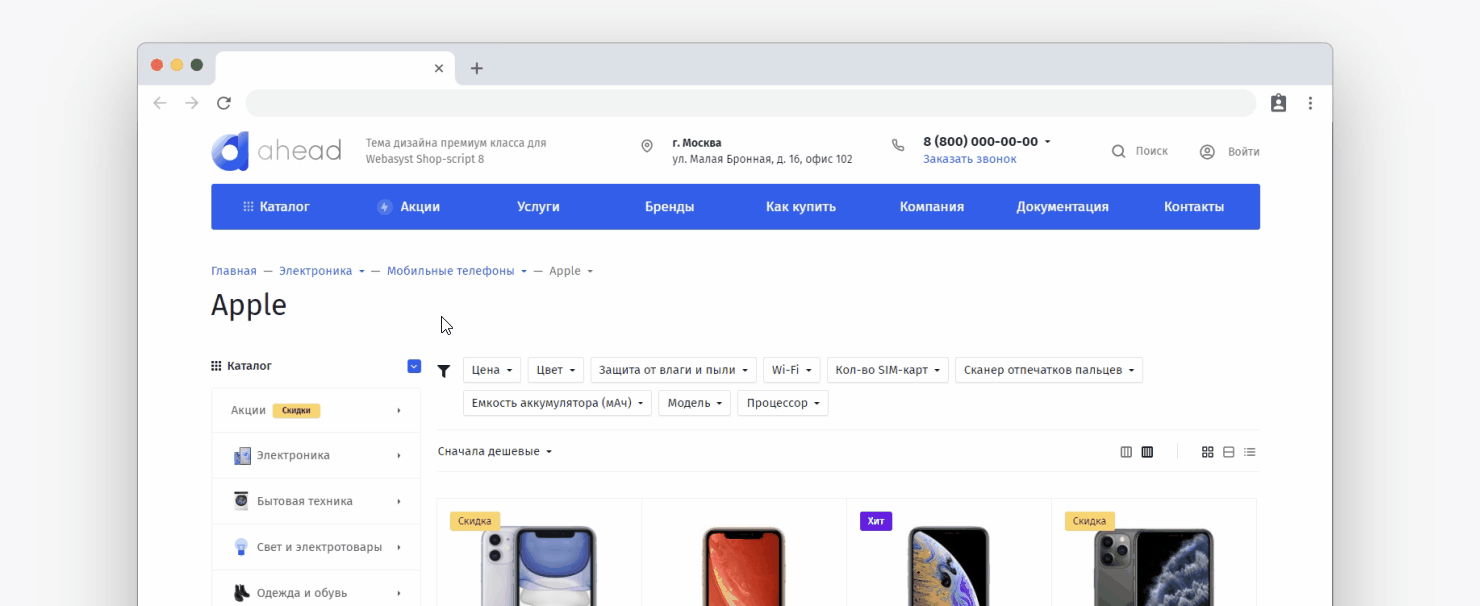This screenshot has height=606, width=1480.
Task: Open Сканер отпечатков пальцев filter
Action: click(1049, 370)
